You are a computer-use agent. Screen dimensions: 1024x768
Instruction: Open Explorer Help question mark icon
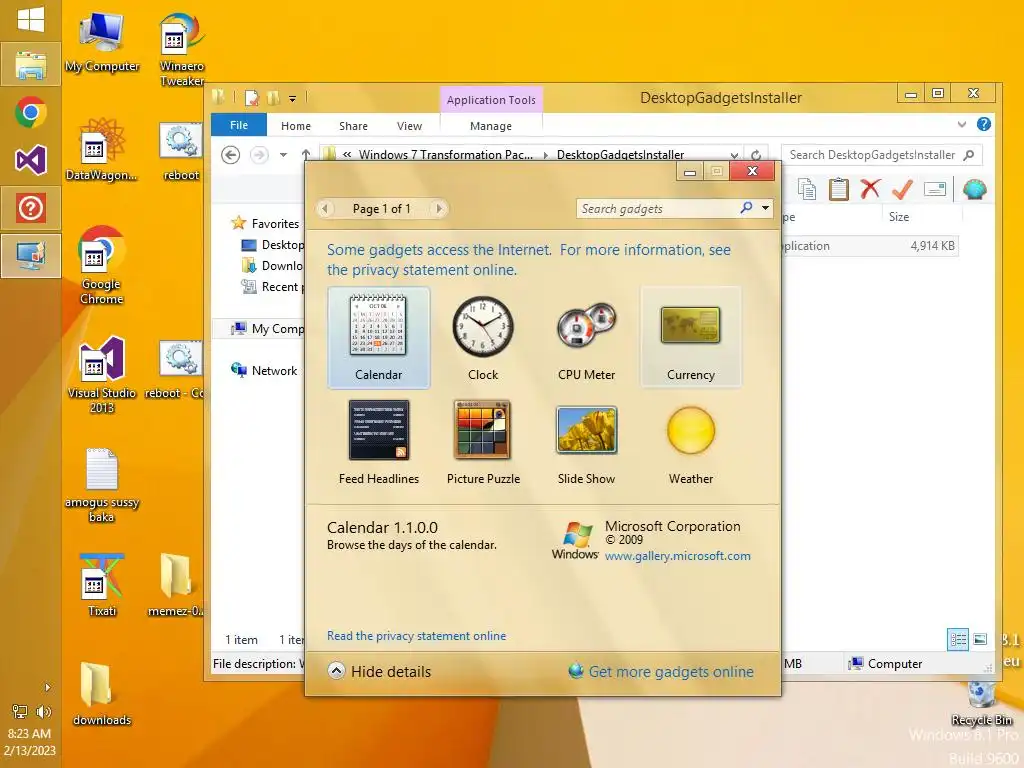tap(984, 124)
